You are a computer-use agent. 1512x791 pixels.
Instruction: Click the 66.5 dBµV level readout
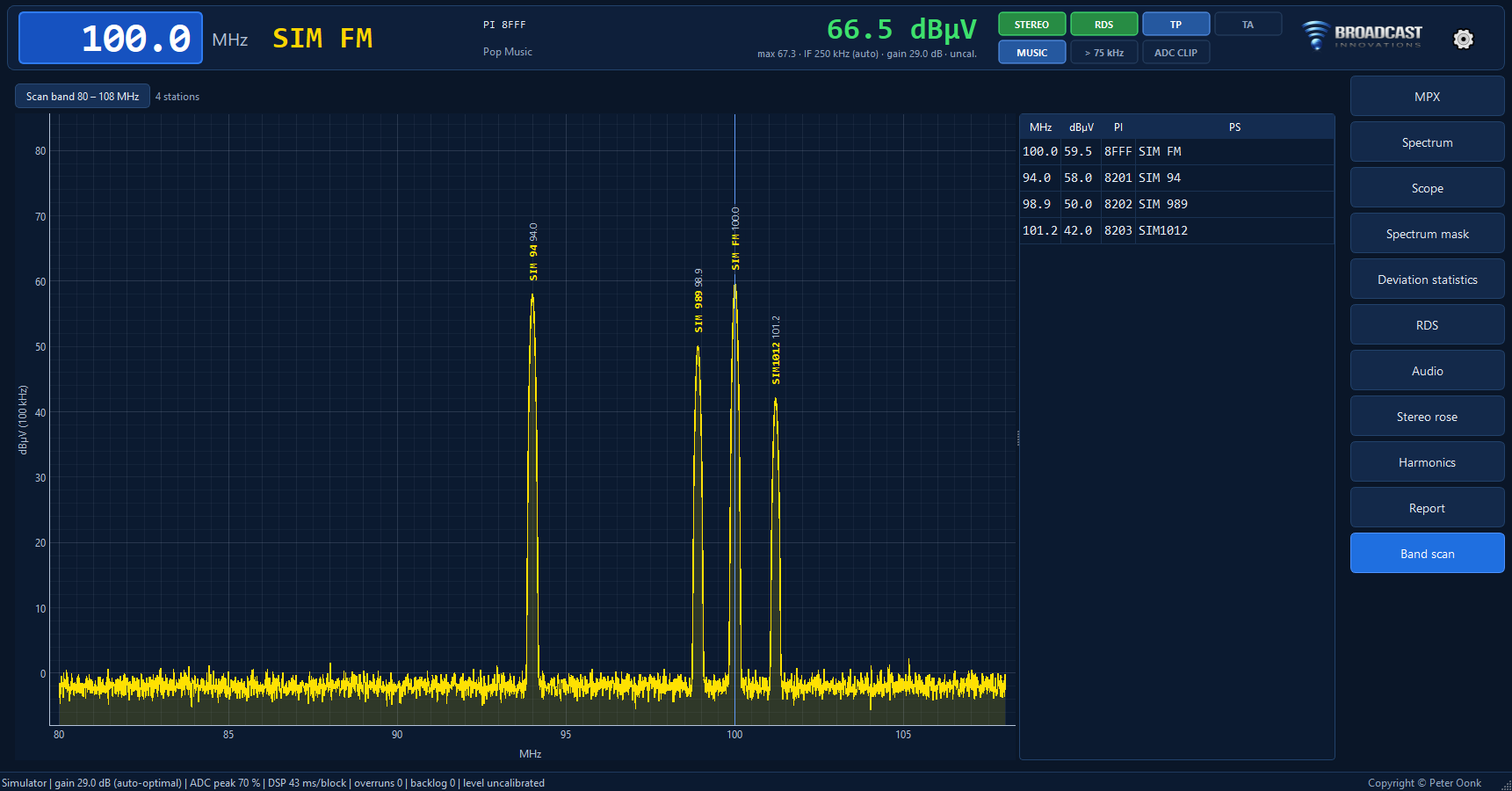tap(901, 30)
